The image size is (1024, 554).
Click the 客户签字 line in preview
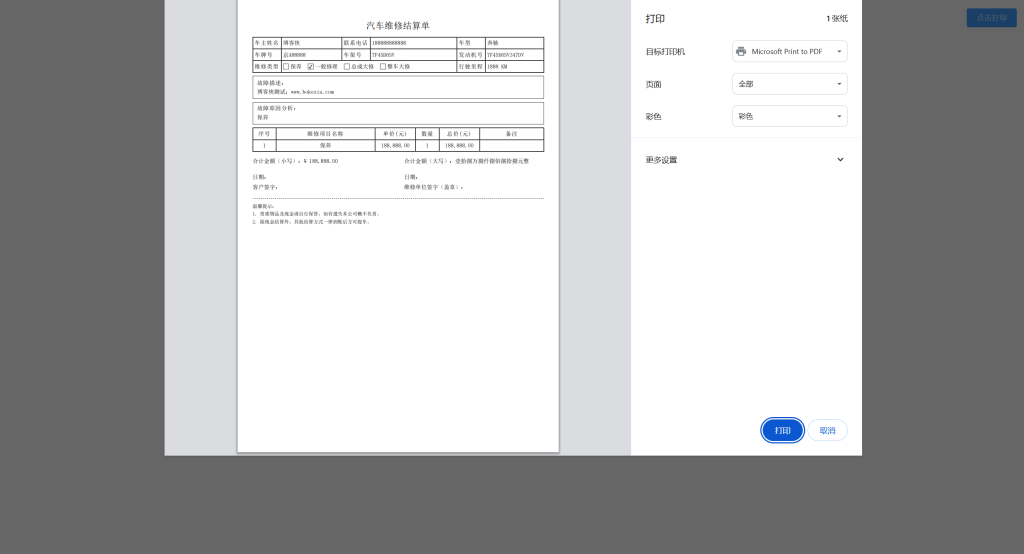coord(265,187)
